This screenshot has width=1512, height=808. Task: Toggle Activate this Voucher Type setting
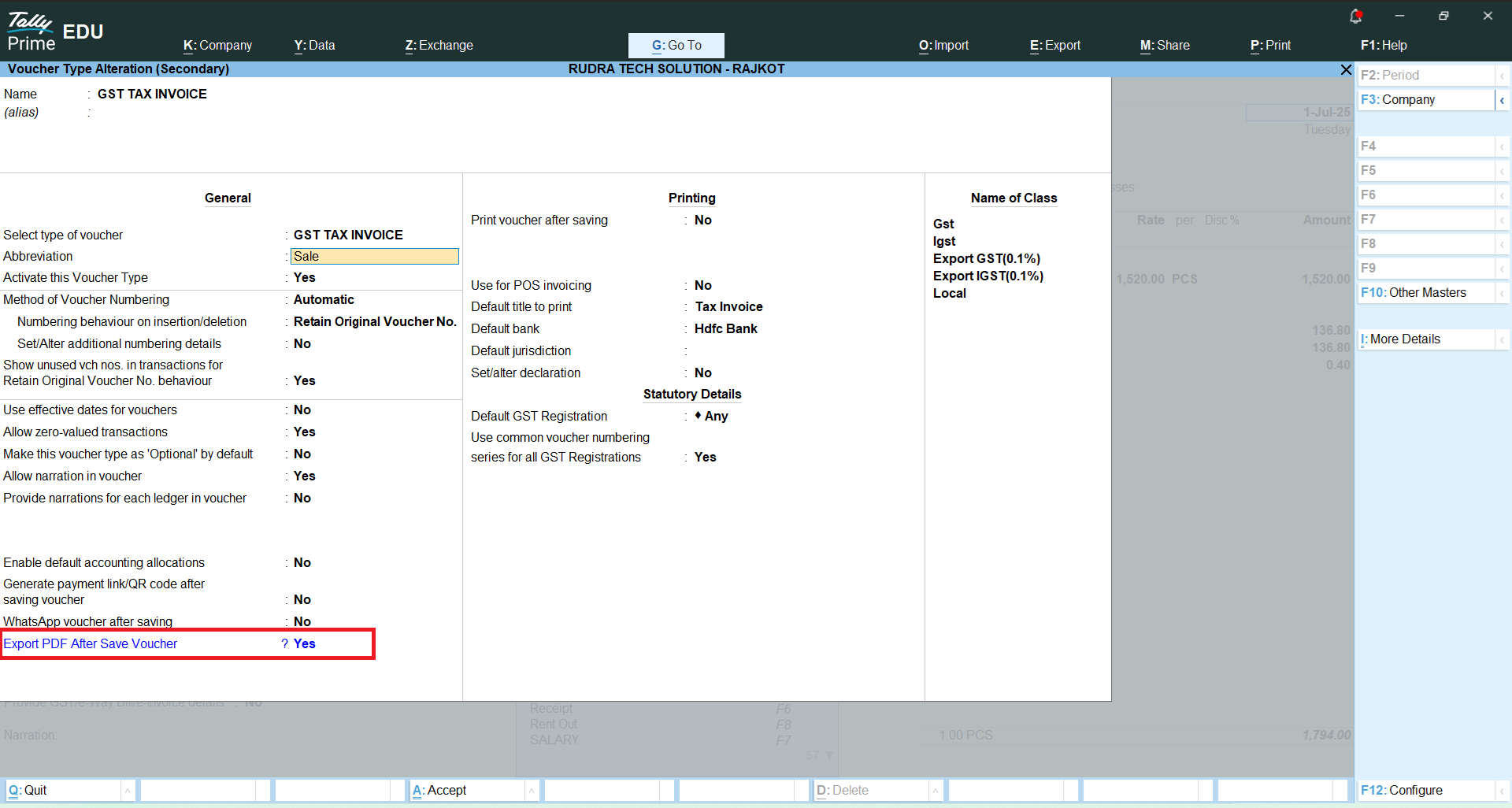305,278
